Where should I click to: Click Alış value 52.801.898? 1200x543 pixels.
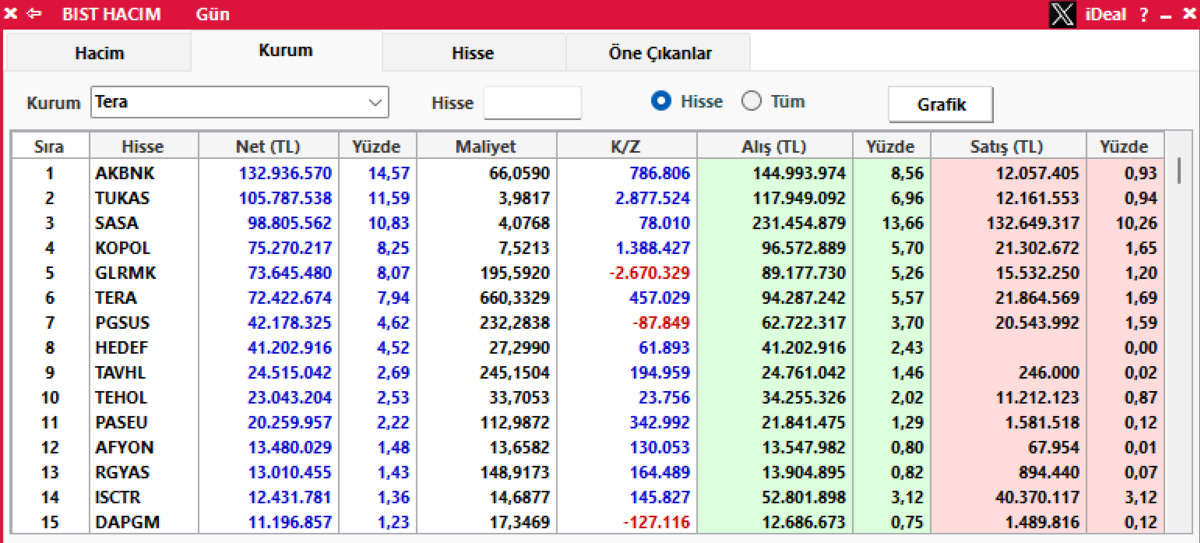click(x=804, y=497)
